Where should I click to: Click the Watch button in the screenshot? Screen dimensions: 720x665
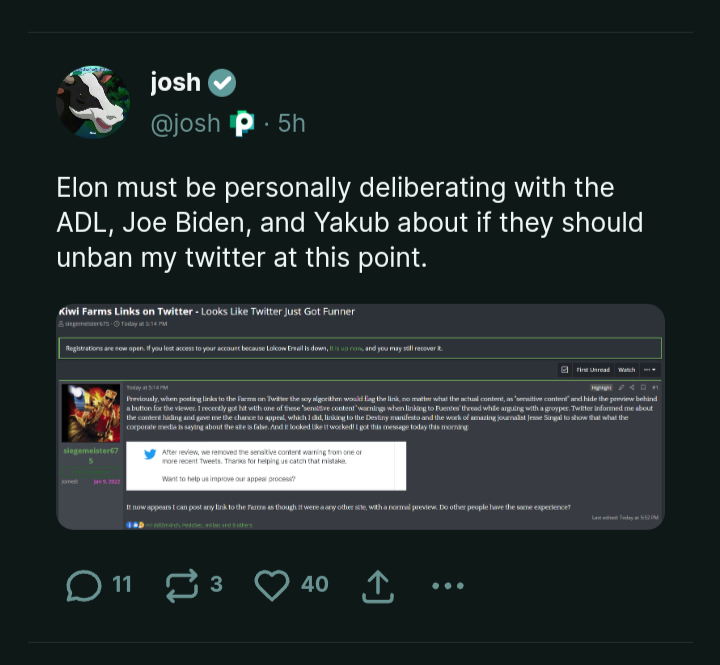(x=626, y=370)
